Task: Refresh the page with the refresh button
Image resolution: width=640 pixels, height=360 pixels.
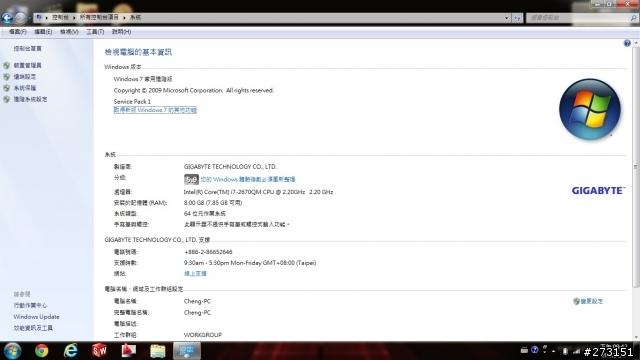Action: (x=517, y=18)
